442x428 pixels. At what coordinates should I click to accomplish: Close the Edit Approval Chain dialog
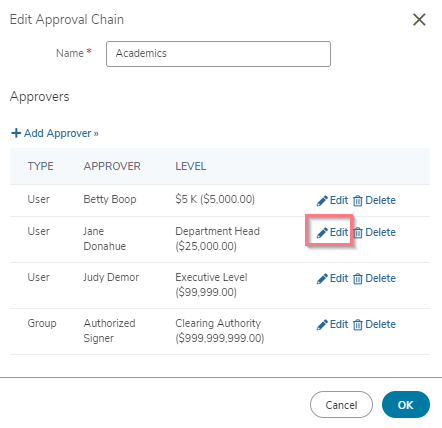point(419,20)
